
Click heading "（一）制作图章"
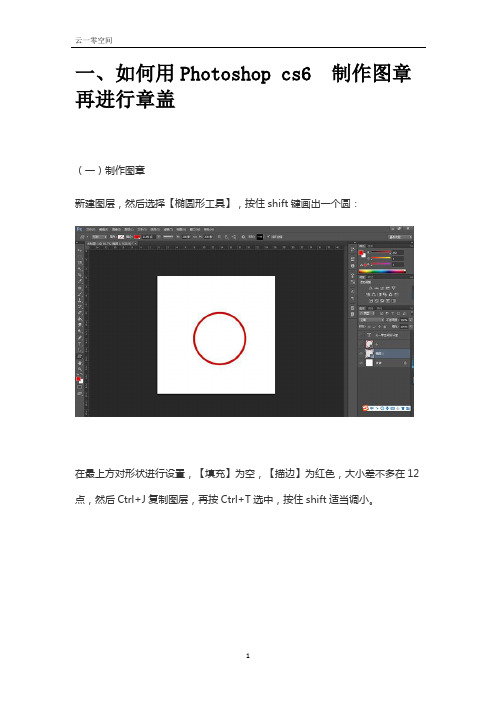(x=110, y=170)
